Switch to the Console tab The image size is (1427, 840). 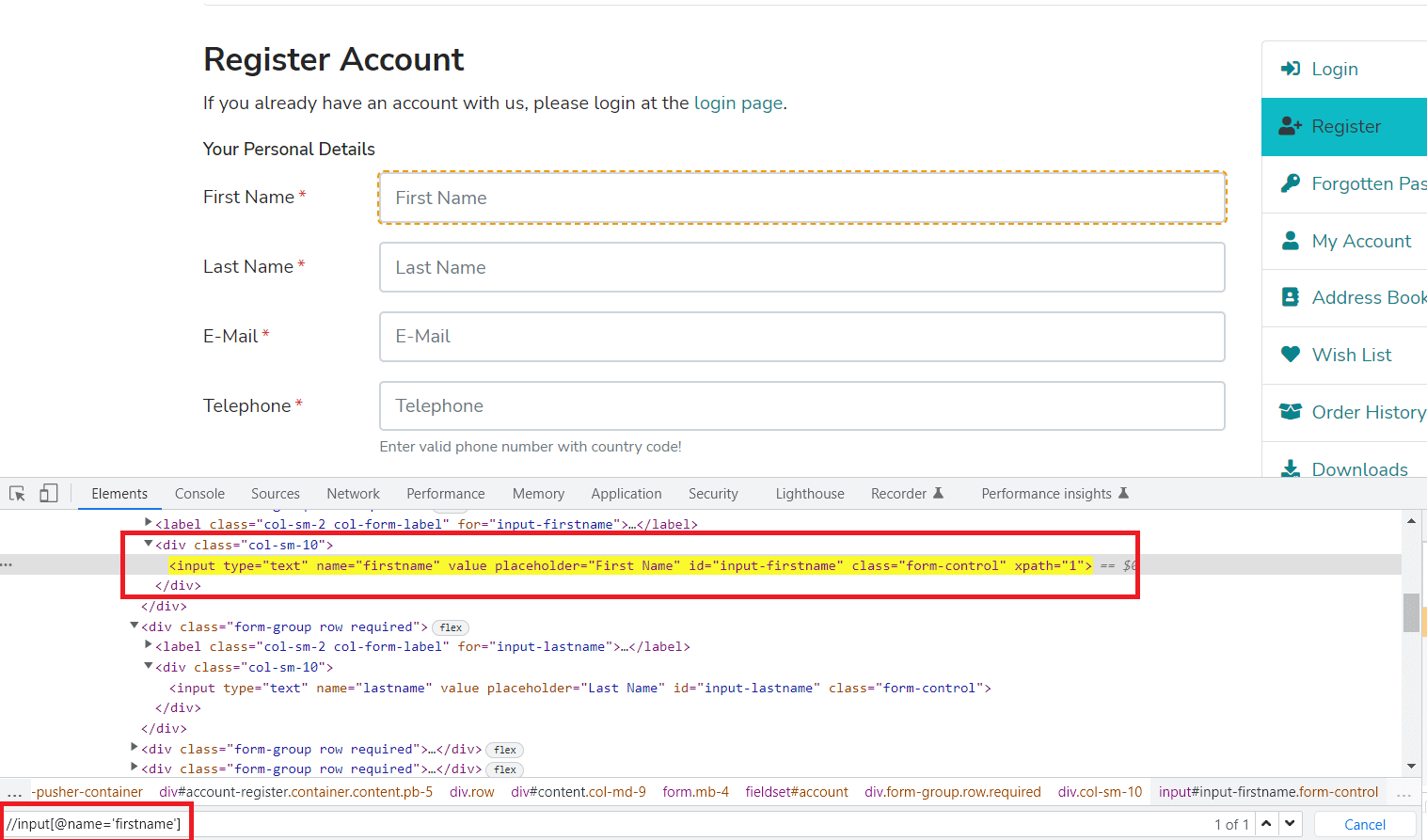[x=199, y=494]
